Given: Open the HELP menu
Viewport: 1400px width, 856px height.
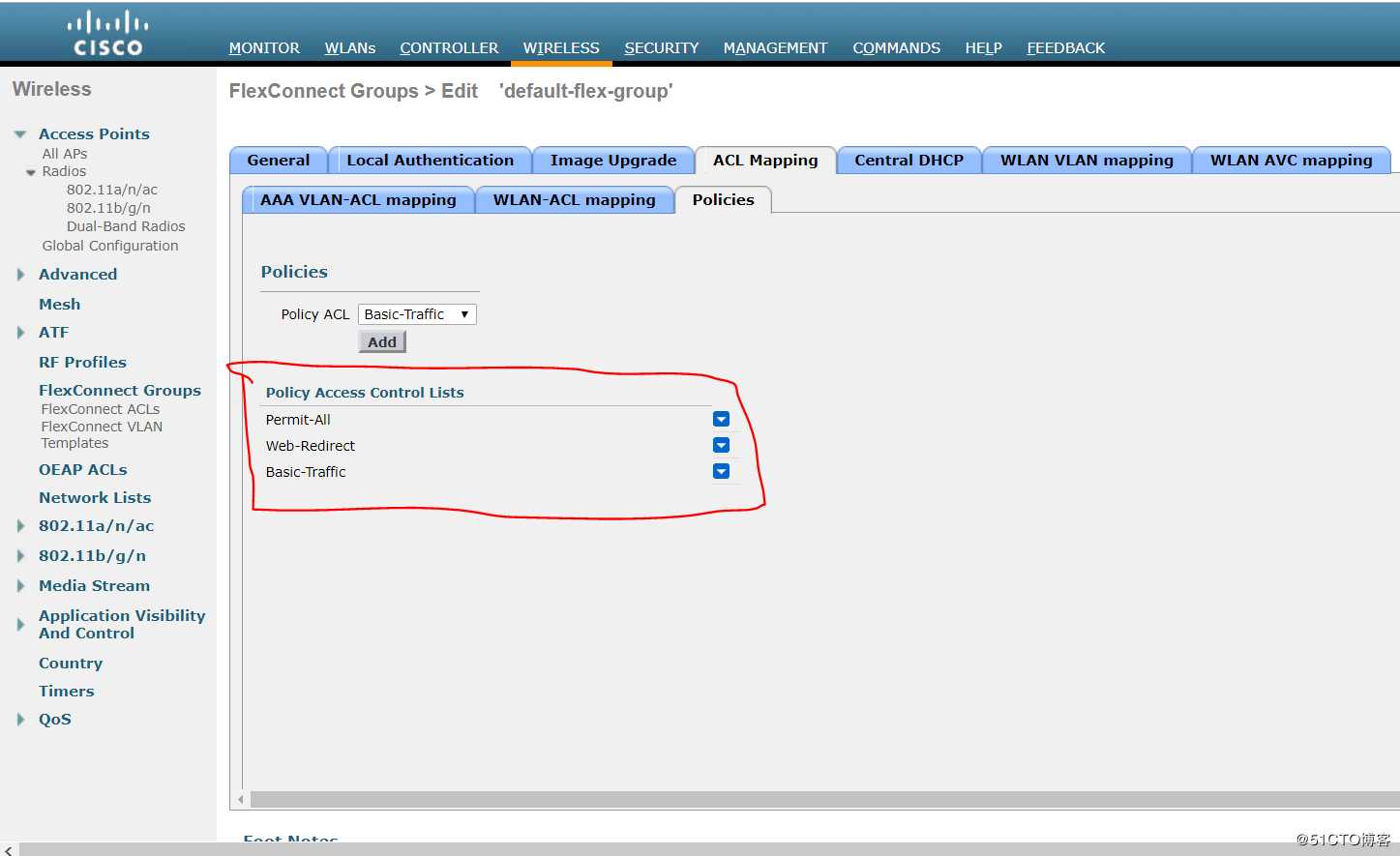Looking at the screenshot, I should [983, 47].
